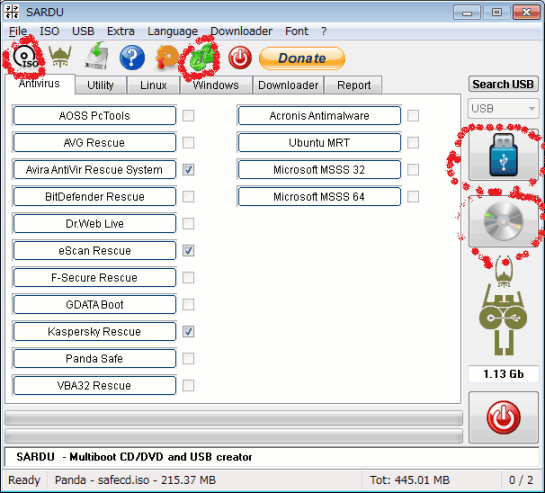545x493 pixels.
Task: Click the orange disc burn toolbar icon
Action: point(167,56)
